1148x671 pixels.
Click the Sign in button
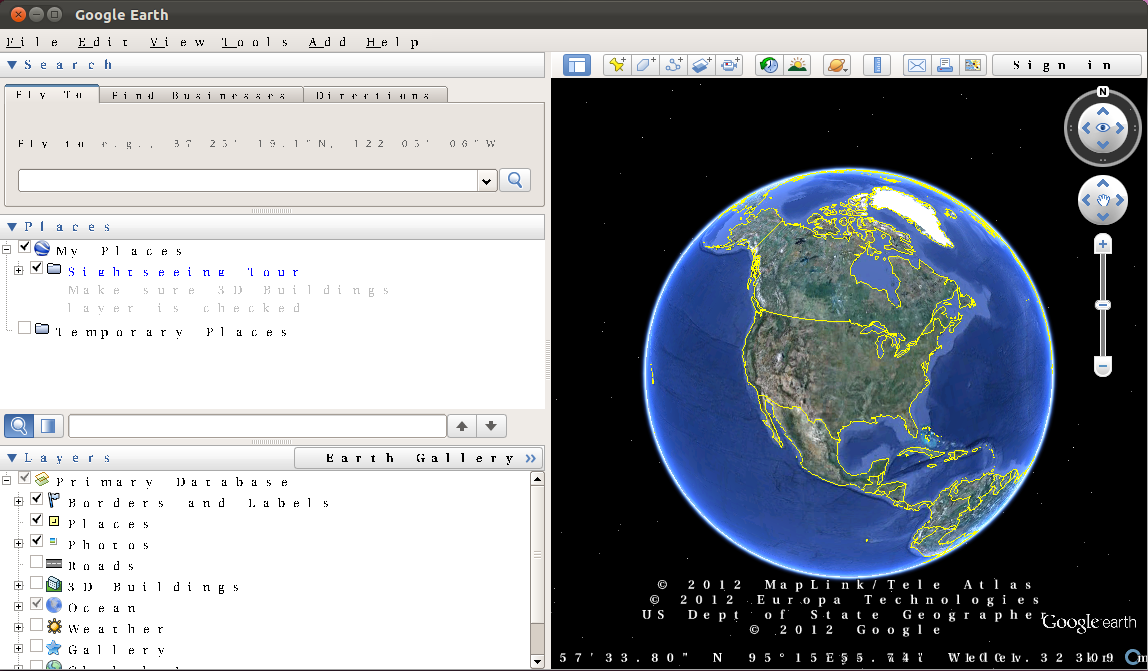click(x=1067, y=65)
